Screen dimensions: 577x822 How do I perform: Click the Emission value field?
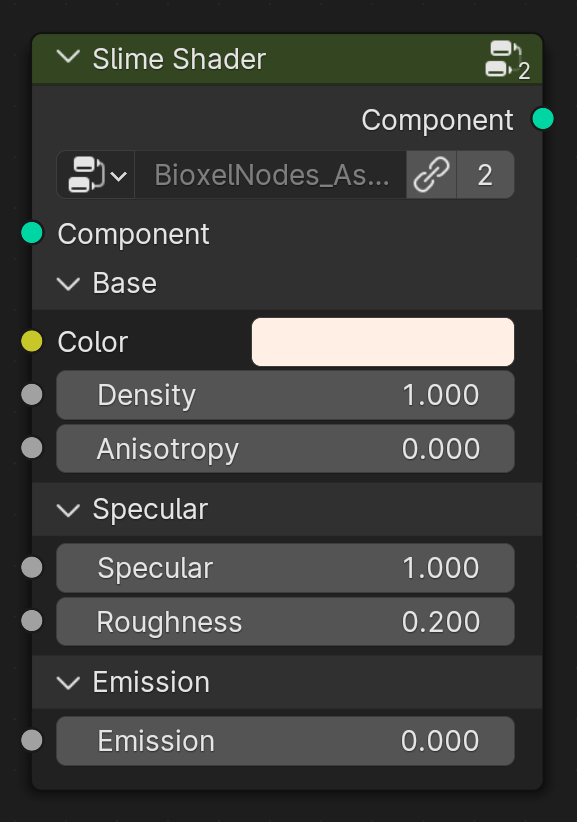click(x=285, y=741)
